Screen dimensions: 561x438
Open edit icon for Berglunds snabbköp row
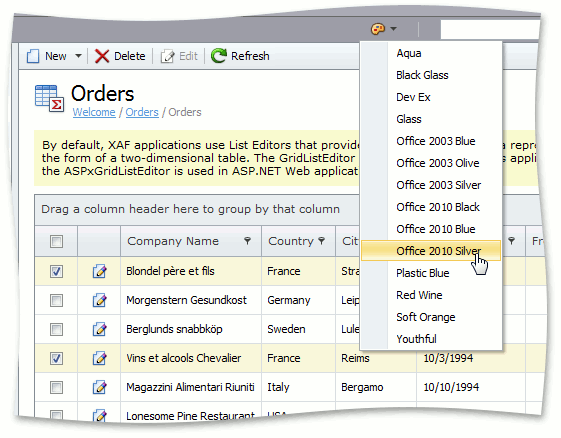(99, 329)
